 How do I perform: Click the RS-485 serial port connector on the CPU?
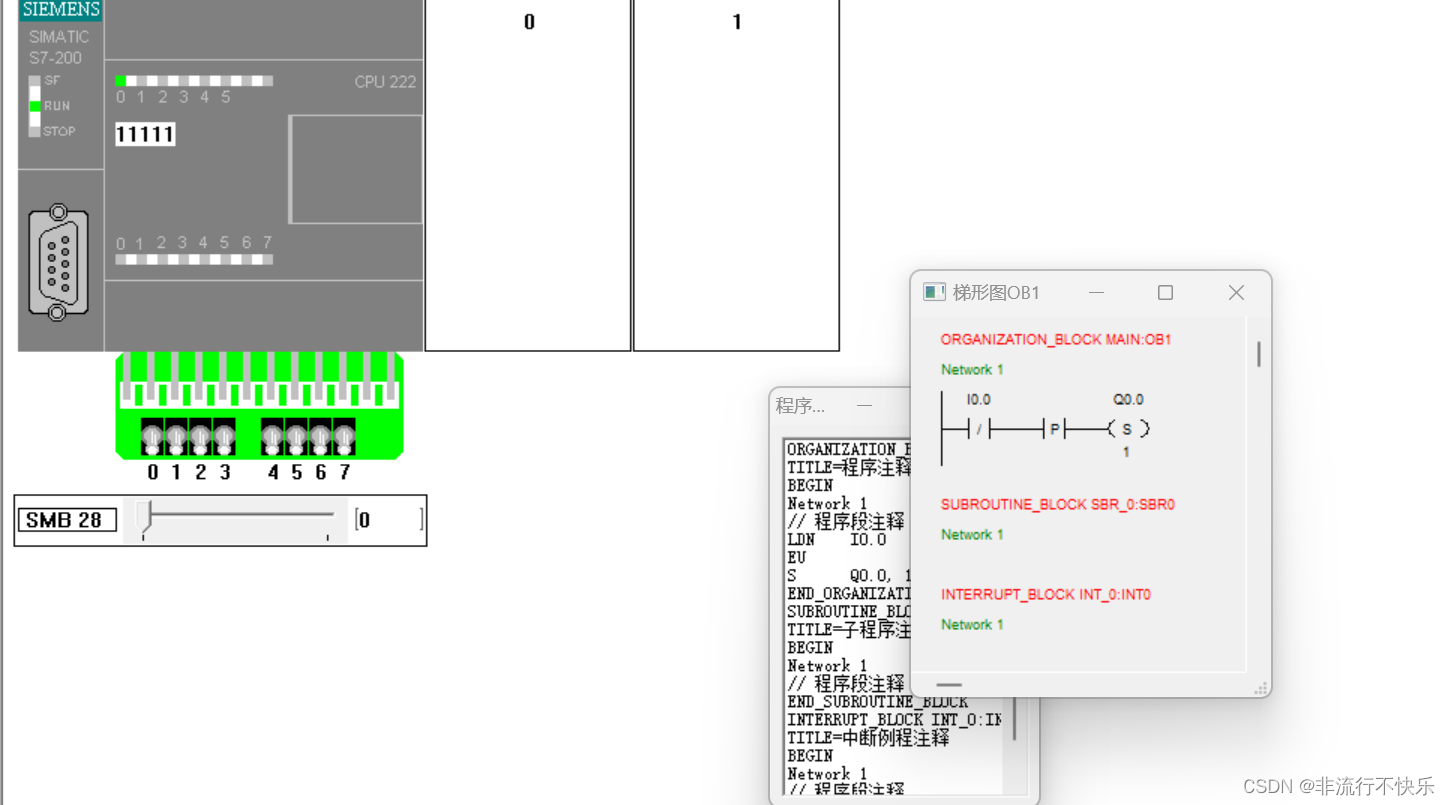(58, 262)
